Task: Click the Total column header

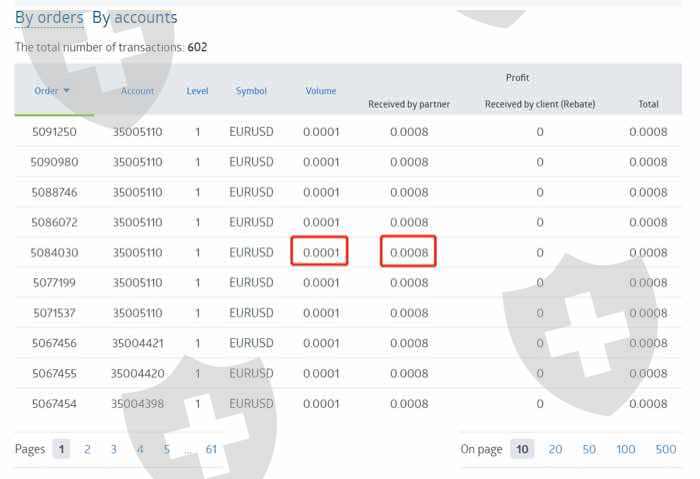Action: coord(648,104)
